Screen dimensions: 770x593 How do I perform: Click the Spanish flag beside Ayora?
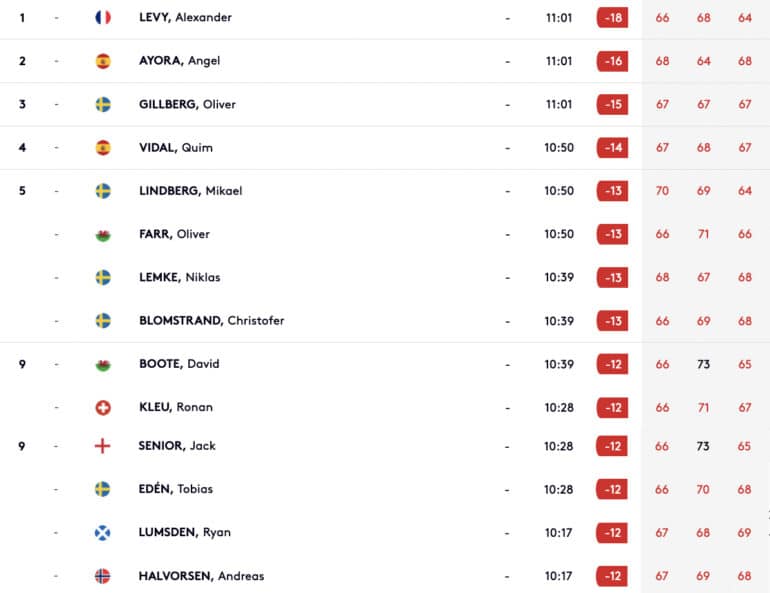[x=103, y=61]
